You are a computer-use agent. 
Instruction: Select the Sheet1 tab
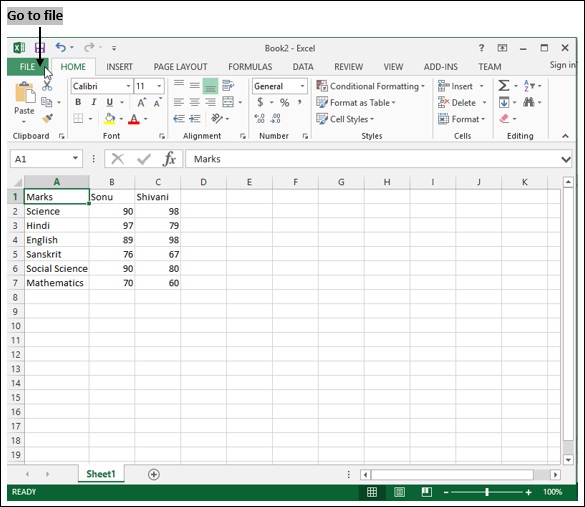coord(101,474)
